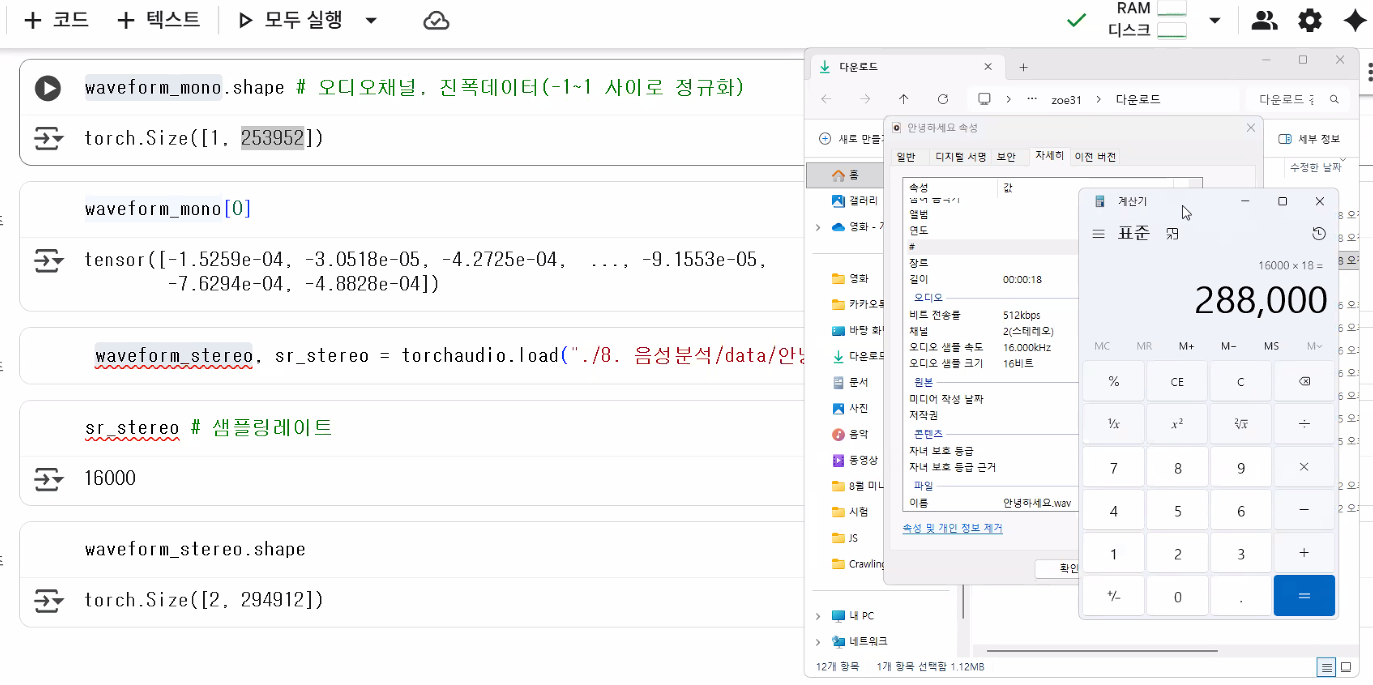Viewport: 1373px width, 685px height.
Task: Click Explorer search box 다운로드 검색
Action: tap(1297, 99)
